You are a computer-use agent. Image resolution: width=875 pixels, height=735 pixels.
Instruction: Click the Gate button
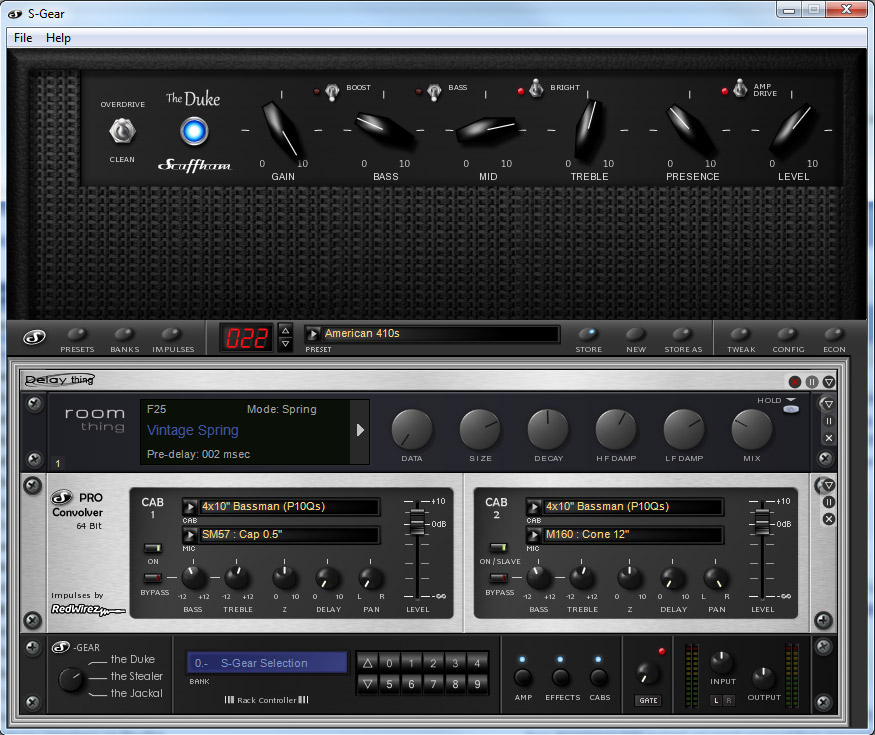pos(648,700)
